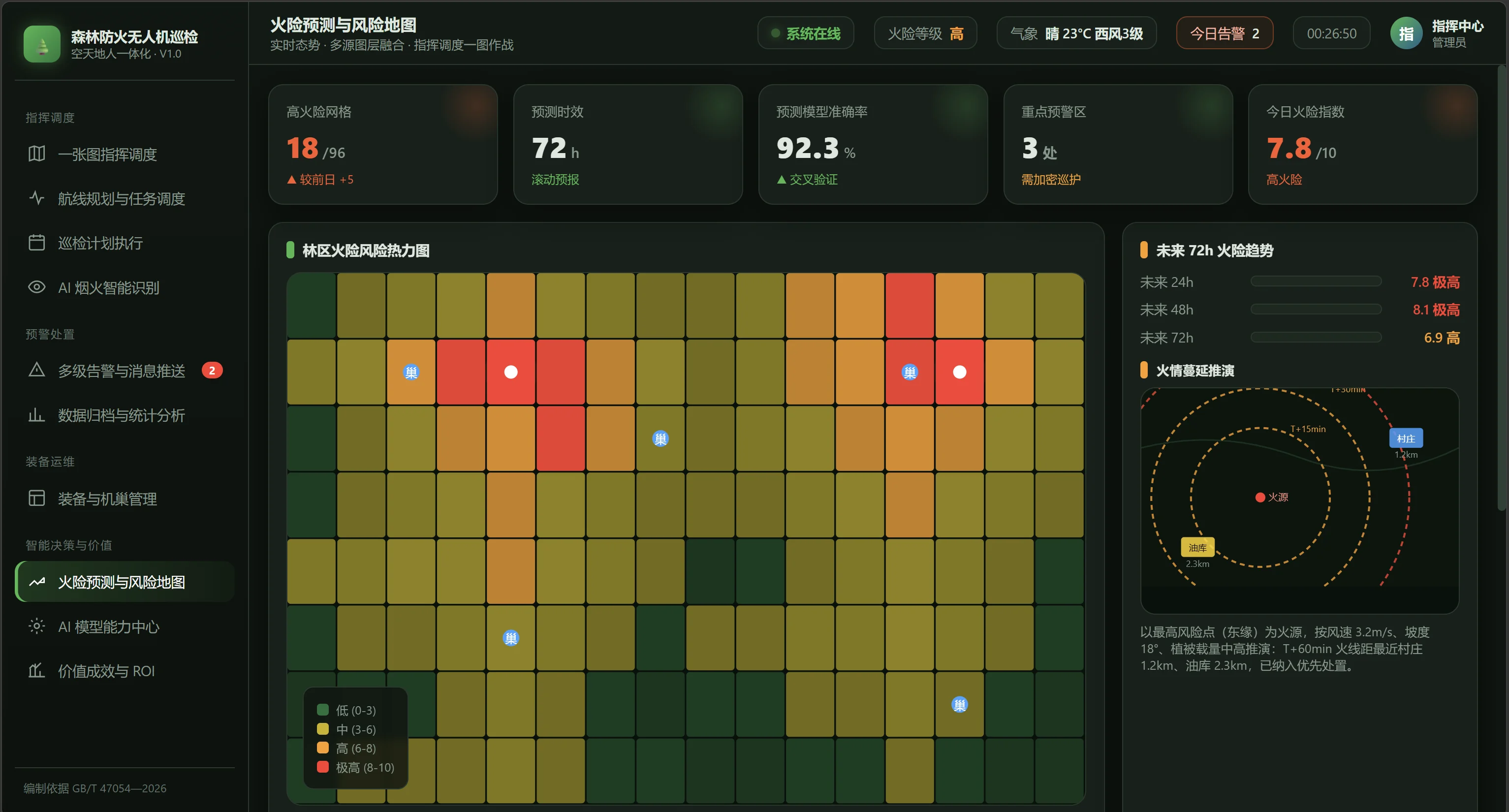
Task: Open the 预测模型准确率 92.3% card
Action: click(x=873, y=144)
